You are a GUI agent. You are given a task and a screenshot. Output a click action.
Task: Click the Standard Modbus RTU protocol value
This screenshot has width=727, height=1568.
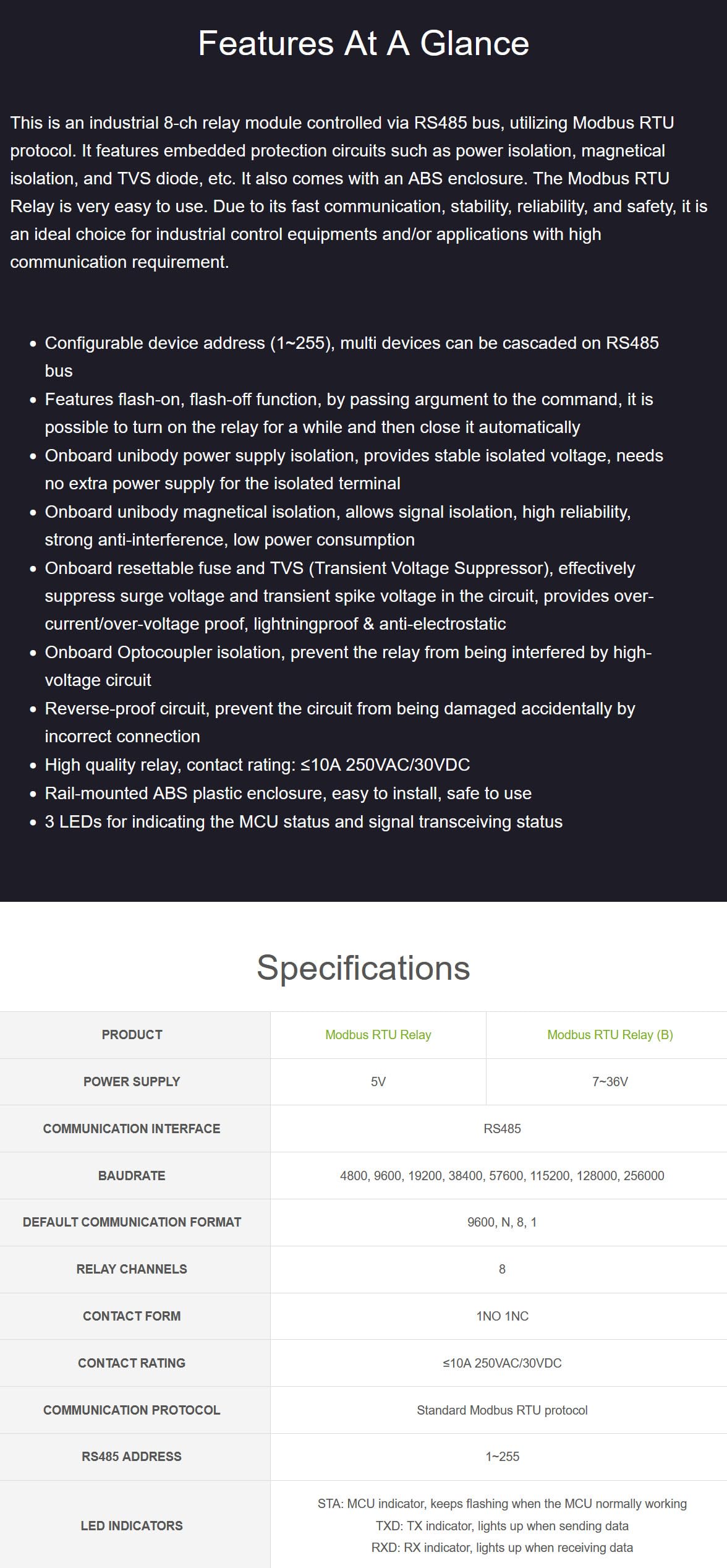click(x=502, y=1410)
